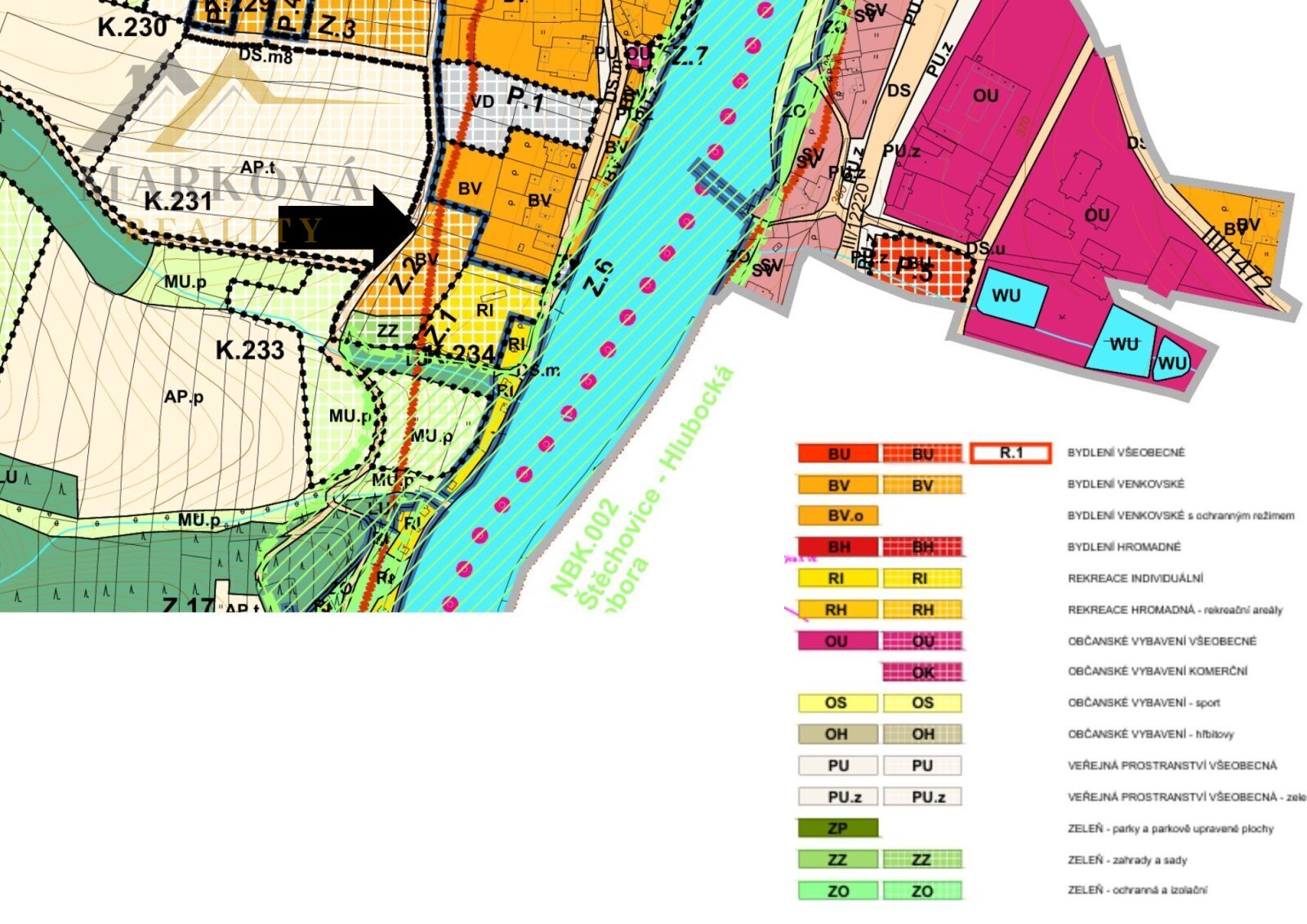1307x924 pixels.
Task: Select the K.233 parcel label
Action: point(250,350)
